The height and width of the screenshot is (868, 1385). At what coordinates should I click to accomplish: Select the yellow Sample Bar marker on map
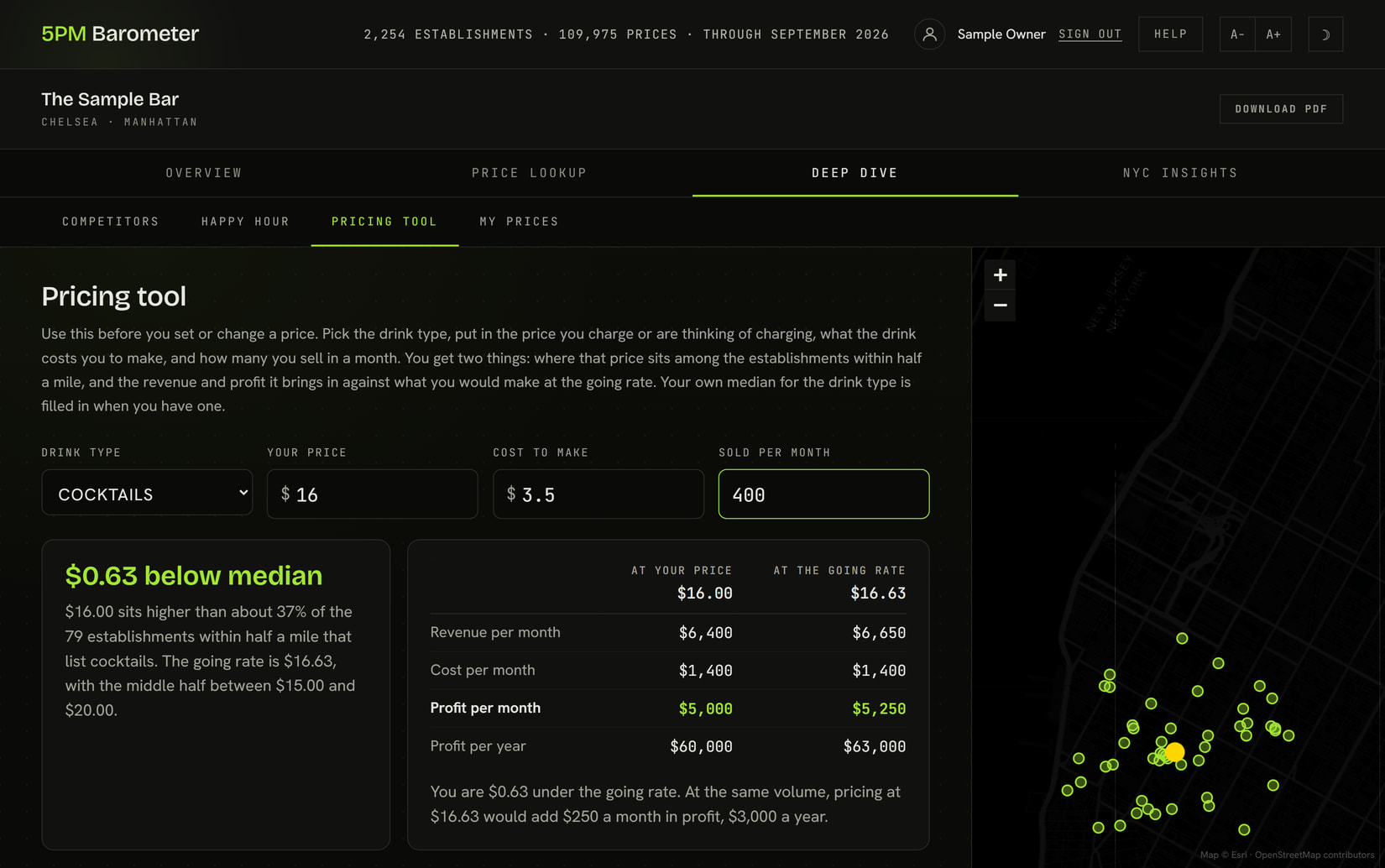(x=1175, y=751)
